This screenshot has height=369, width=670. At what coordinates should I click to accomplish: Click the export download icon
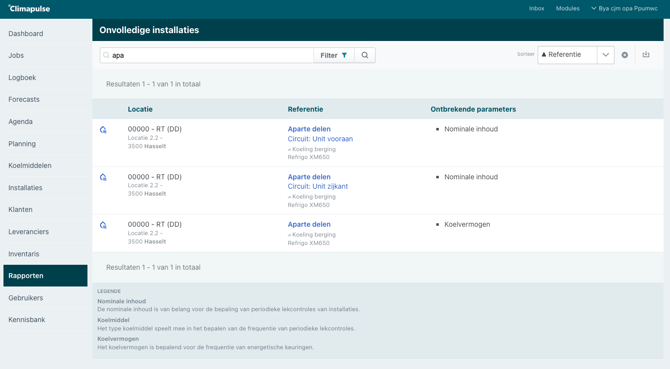click(646, 55)
